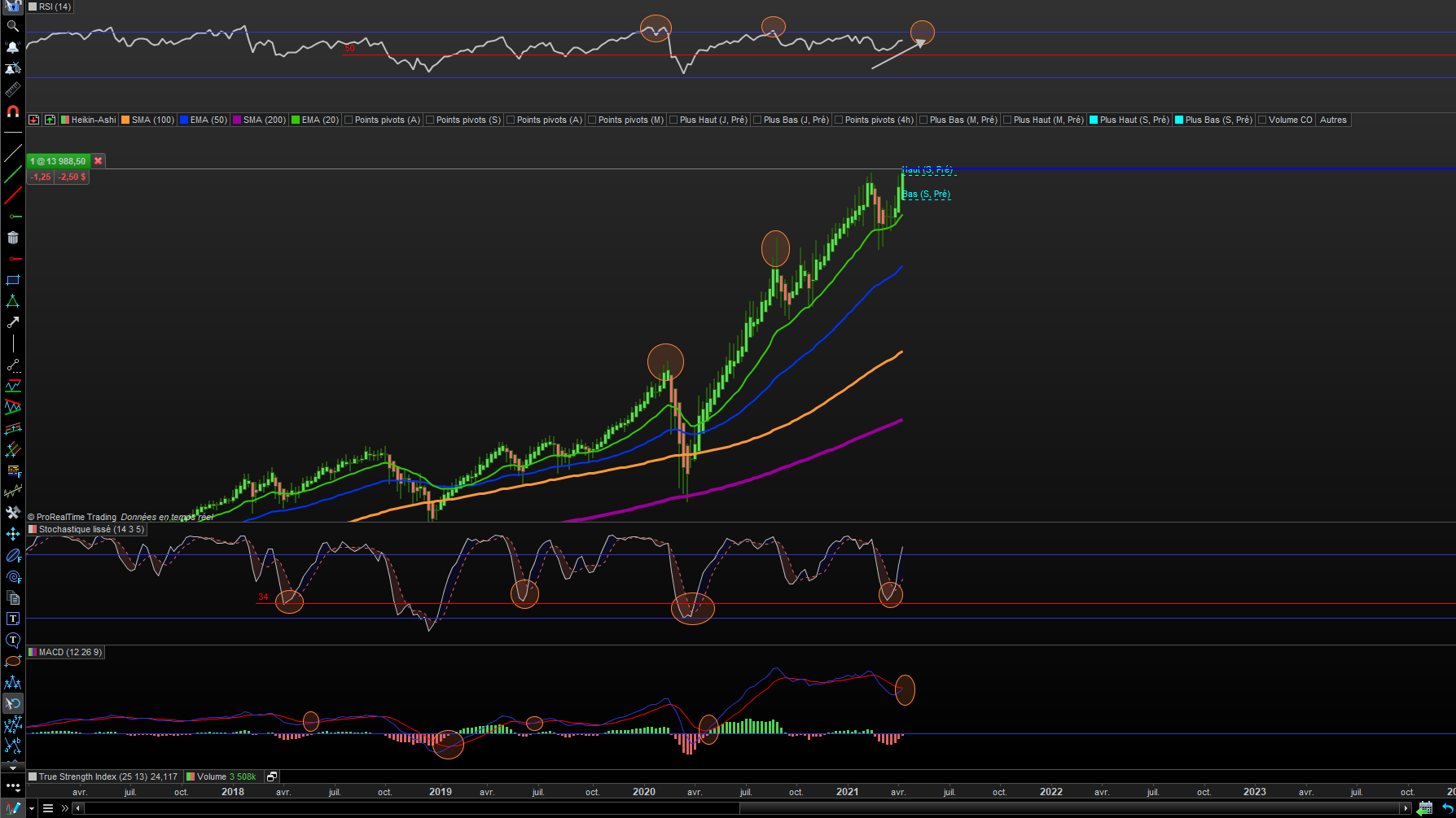Select the red trend line tool
The image size is (1456, 818).
tap(12, 195)
